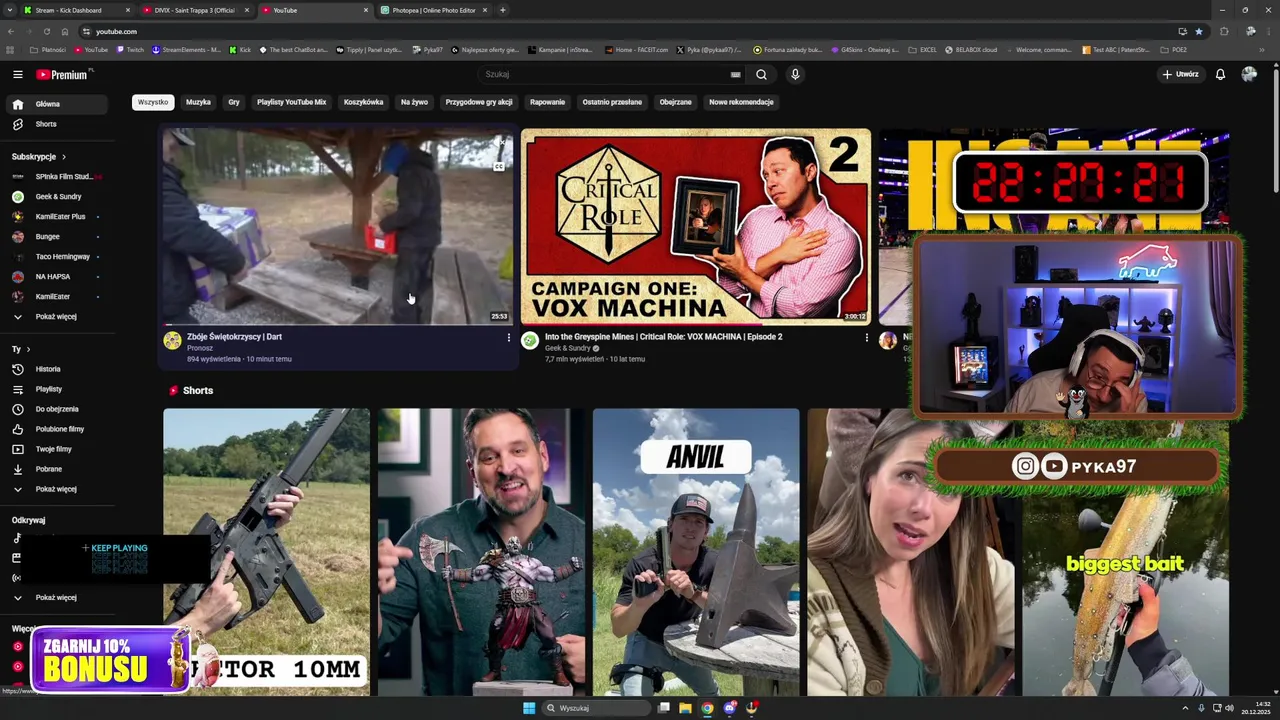Select the Muzyka filter chip
This screenshot has width=1280, height=720.
coord(198,102)
